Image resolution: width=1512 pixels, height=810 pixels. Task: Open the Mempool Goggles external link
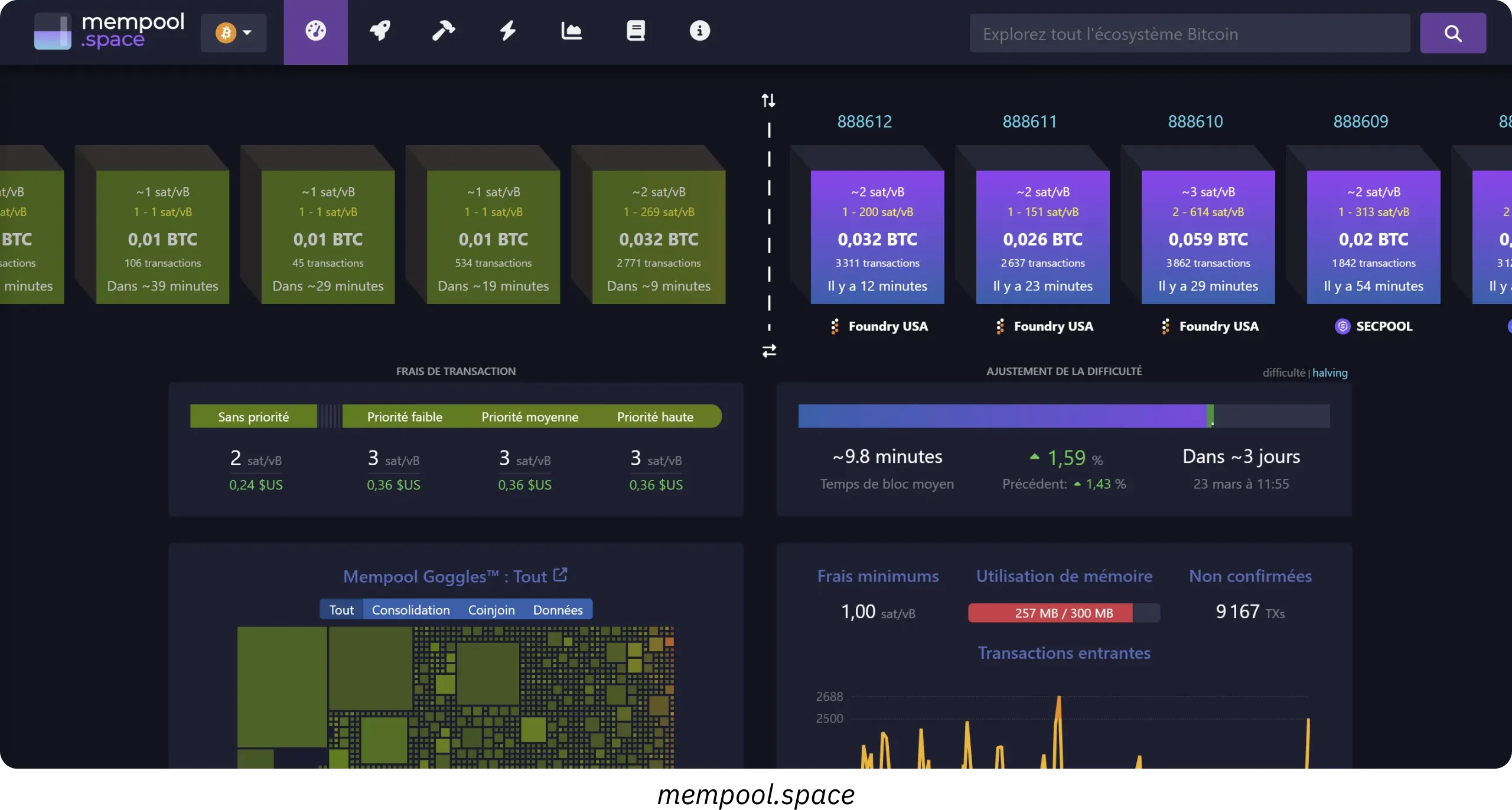[x=560, y=575]
